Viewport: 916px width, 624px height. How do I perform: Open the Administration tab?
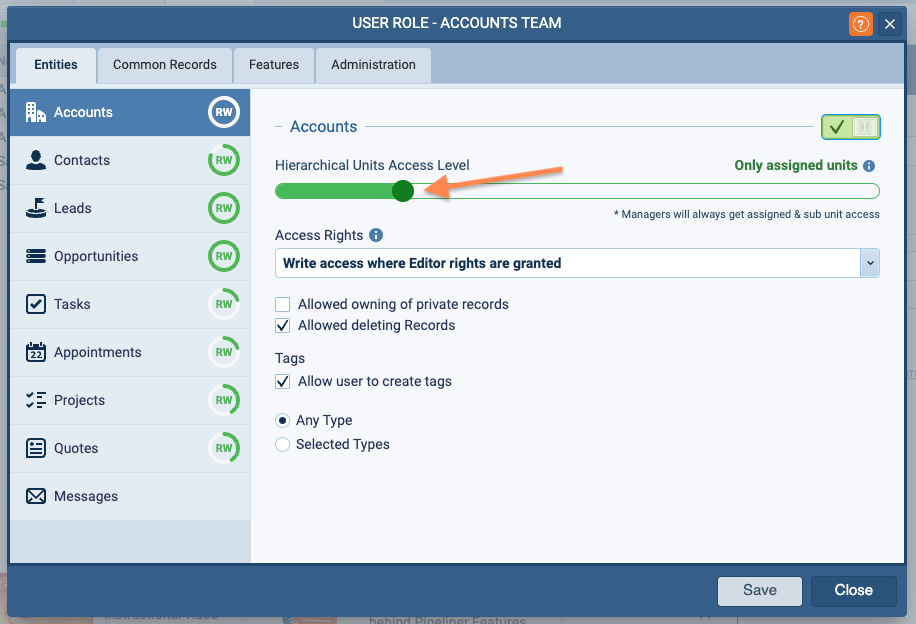pos(373,65)
